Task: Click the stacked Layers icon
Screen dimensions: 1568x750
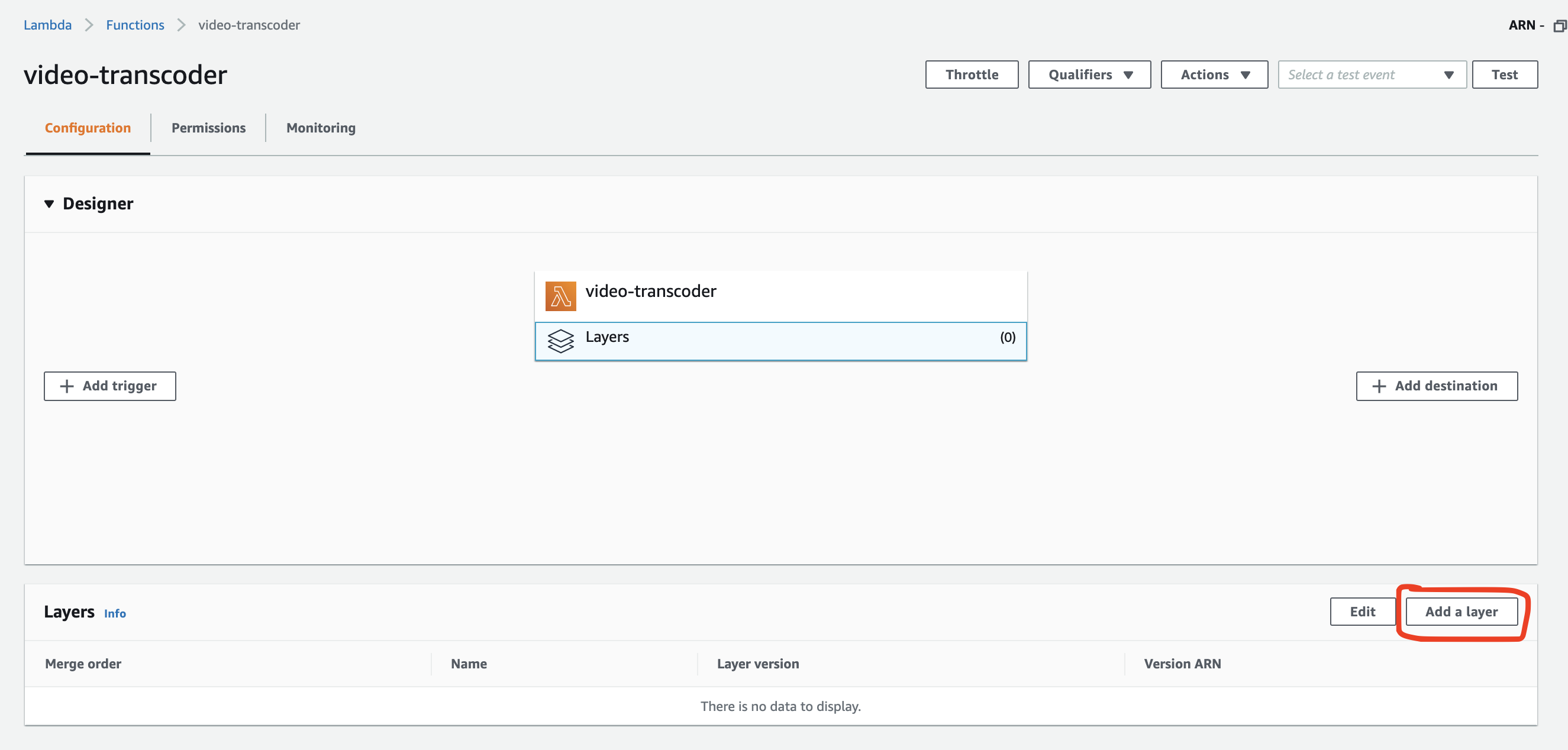Action: pos(560,341)
